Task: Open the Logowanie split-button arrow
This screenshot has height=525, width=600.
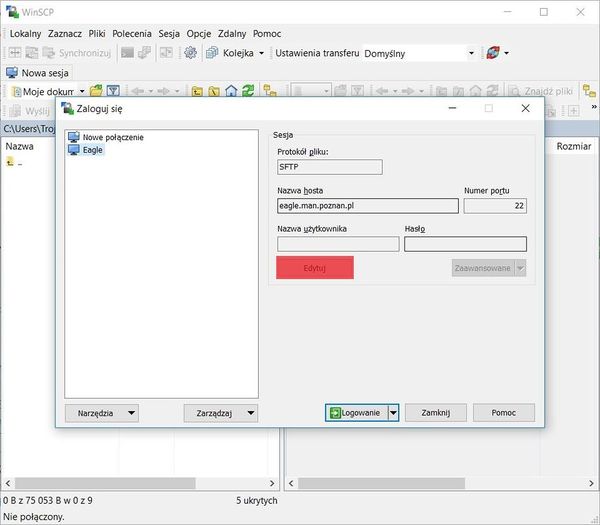Action: [x=393, y=412]
